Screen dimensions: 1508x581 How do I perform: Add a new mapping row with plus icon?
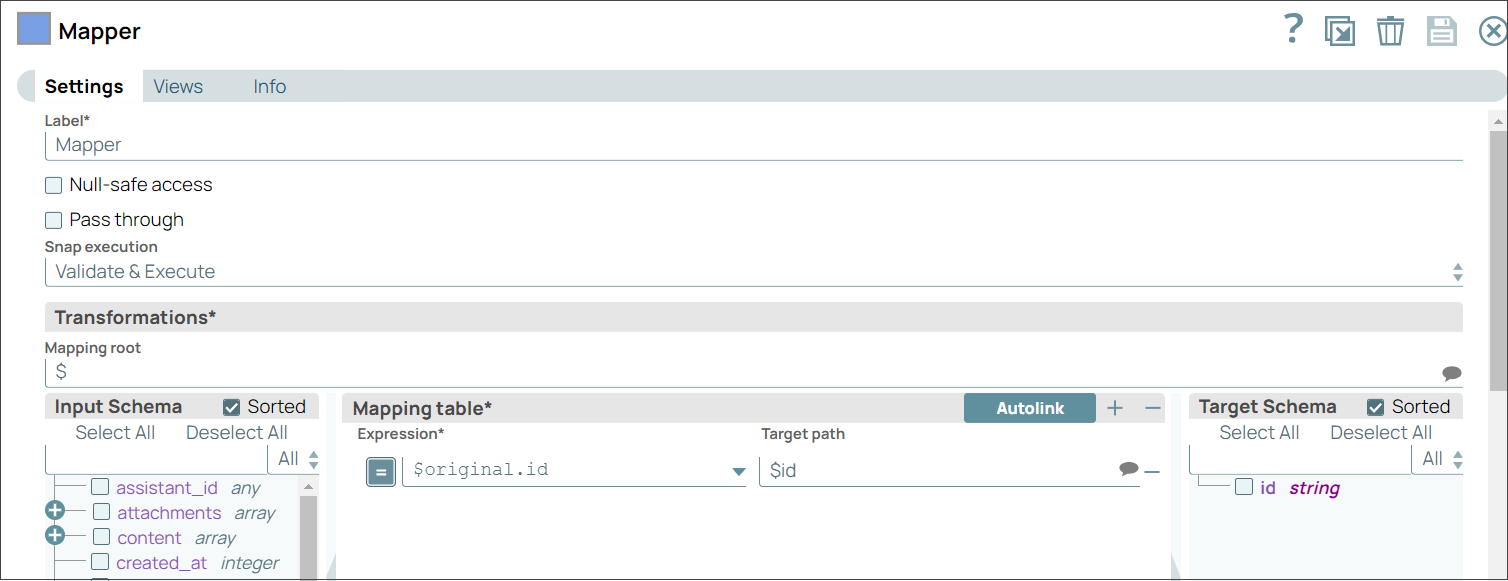(1115, 408)
